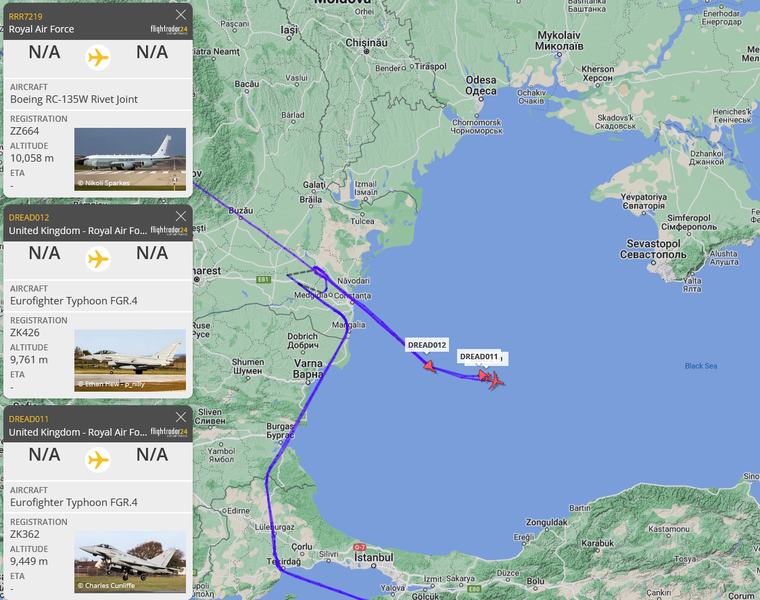Open the ZK362 Typhoon aircraft photo
The height and width of the screenshot is (600, 760).
pyautogui.click(x=130, y=562)
